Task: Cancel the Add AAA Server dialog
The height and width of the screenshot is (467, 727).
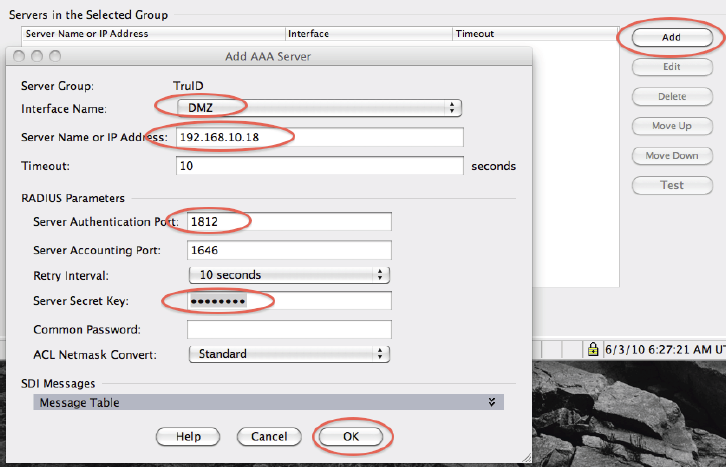Action: (269, 436)
